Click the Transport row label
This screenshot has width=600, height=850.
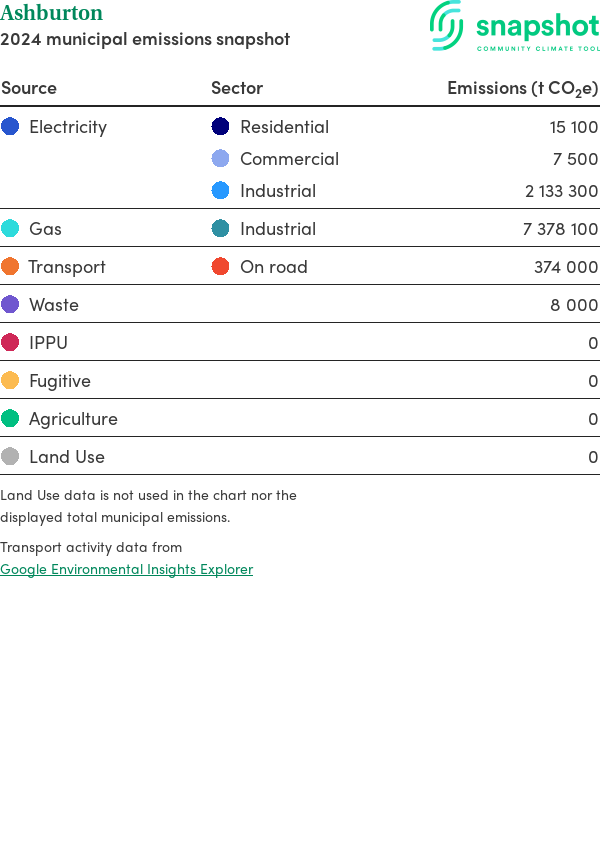pos(67,267)
